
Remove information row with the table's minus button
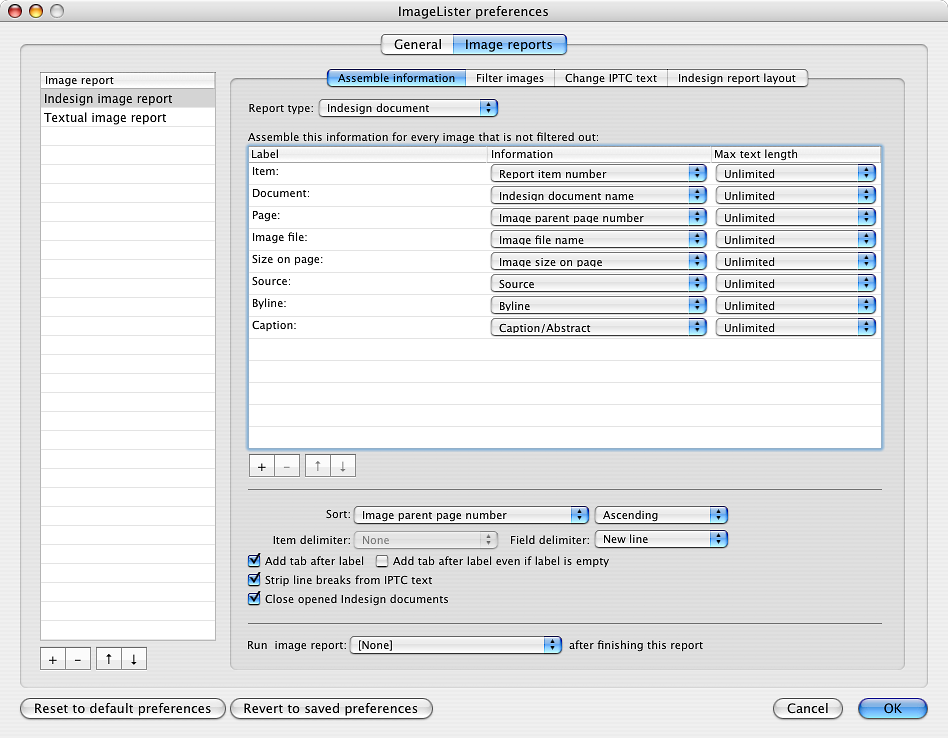pyautogui.click(x=287, y=466)
